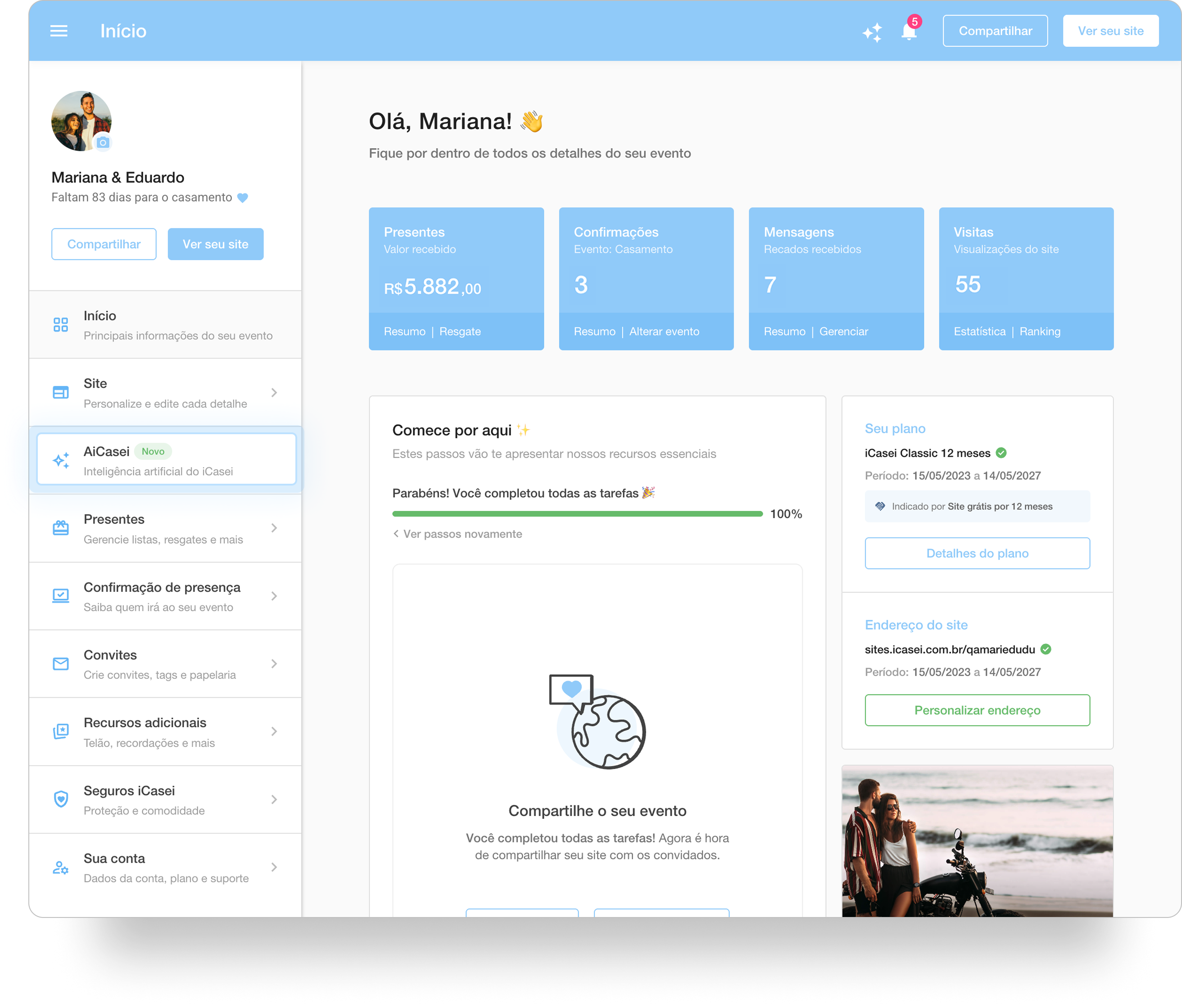Click the green 100% progress bar
Image resolution: width=1182 pixels, height=1008 pixels.
tap(577, 514)
